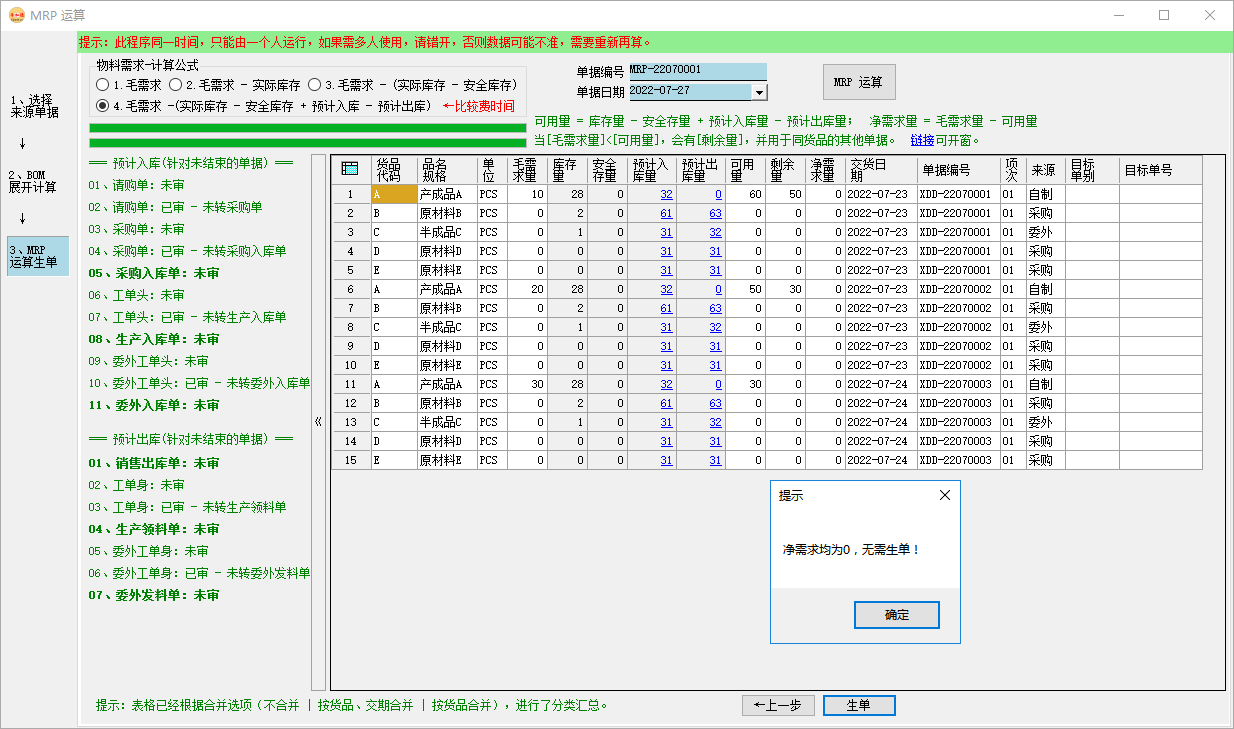
Task: Click 确定 in the 提示 dialog
Action: (x=896, y=615)
